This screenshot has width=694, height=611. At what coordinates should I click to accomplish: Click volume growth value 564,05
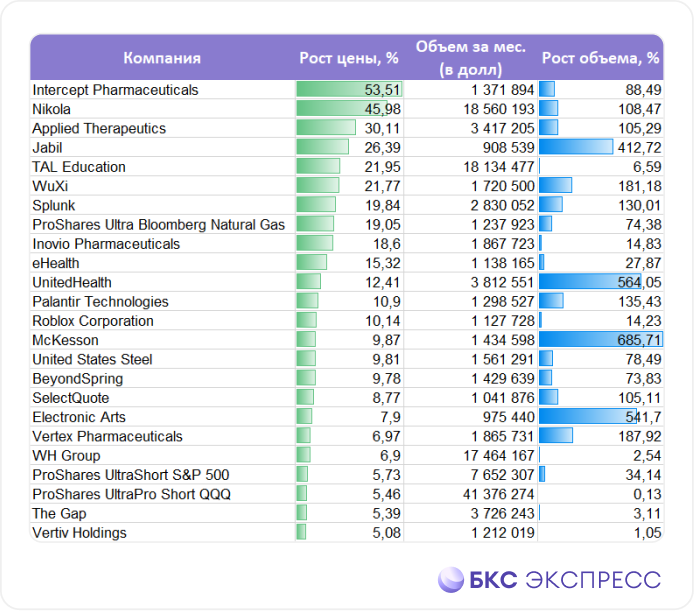640,282
